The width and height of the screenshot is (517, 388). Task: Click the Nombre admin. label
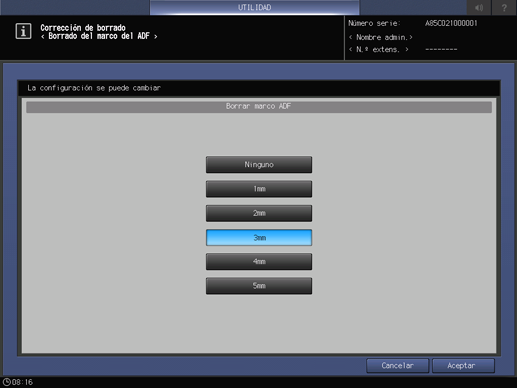pos(381,37)
